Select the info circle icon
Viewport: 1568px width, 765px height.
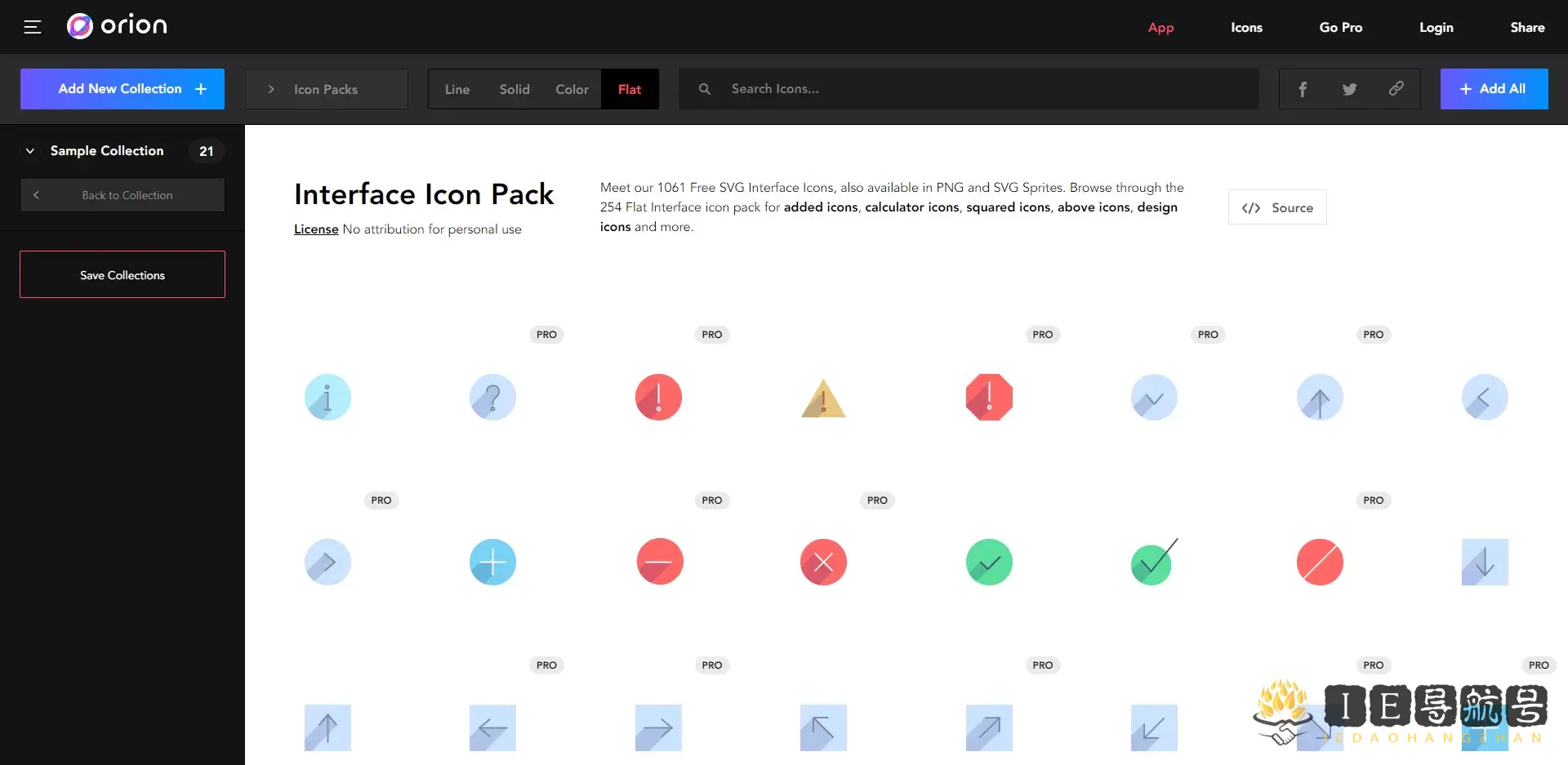point(327,398)
